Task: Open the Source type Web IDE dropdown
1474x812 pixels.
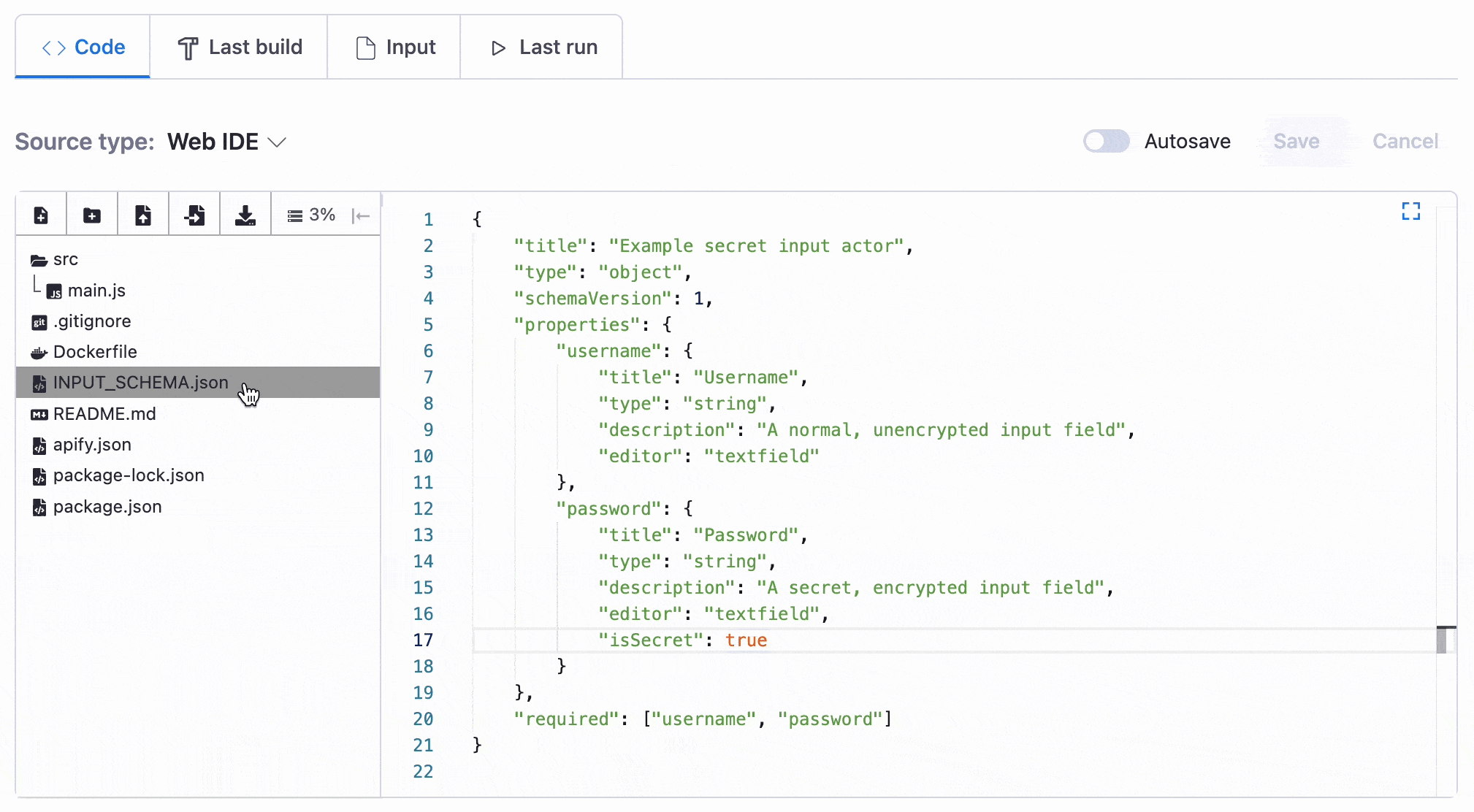Action: point(227,142)
